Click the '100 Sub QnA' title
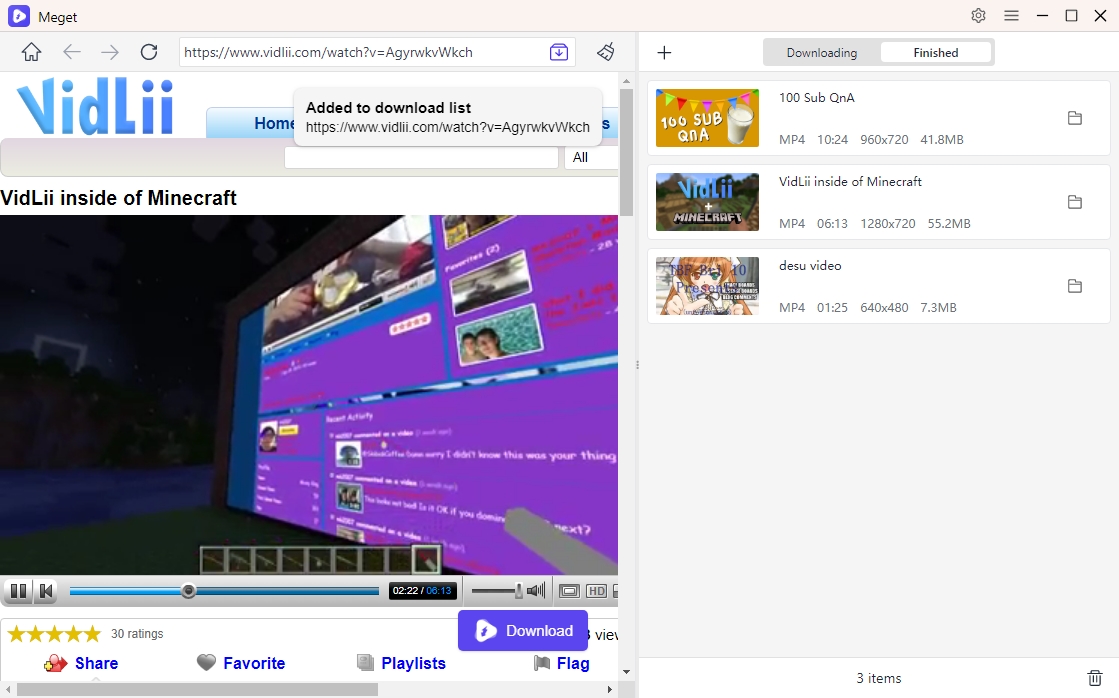The image size is (1119, 698). (x=816, y=98)
